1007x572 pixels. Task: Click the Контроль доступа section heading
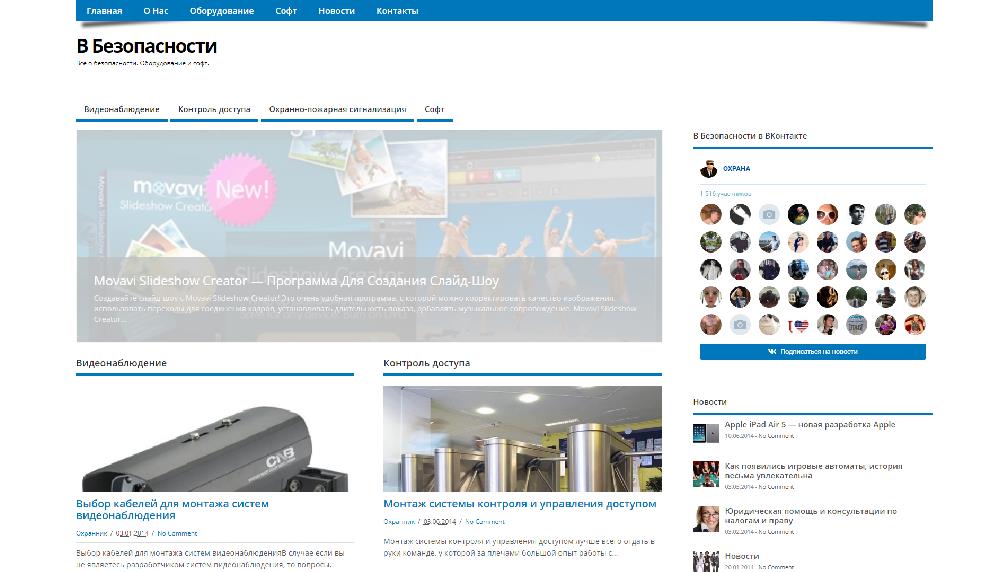[x=426, y=363]
